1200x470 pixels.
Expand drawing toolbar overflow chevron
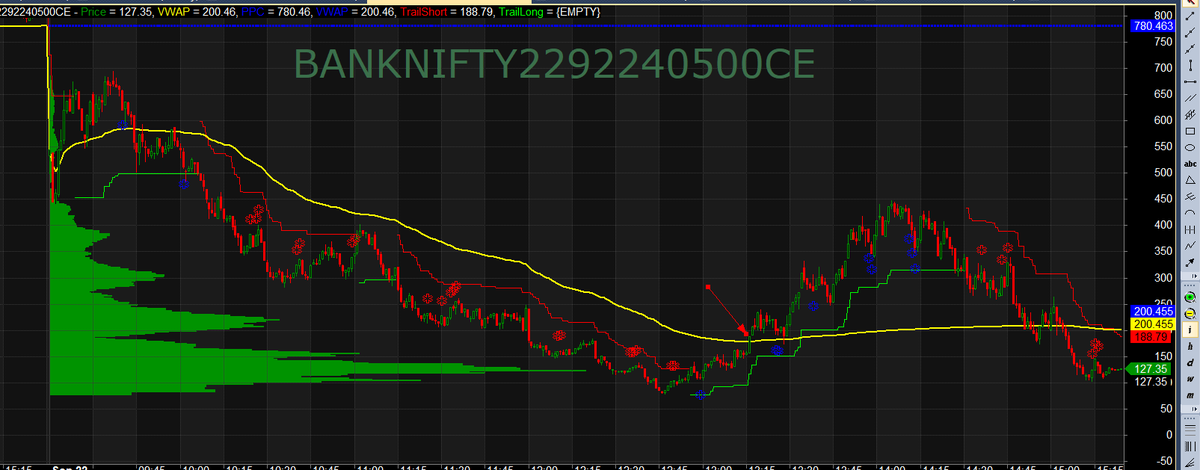[1194, 276]
